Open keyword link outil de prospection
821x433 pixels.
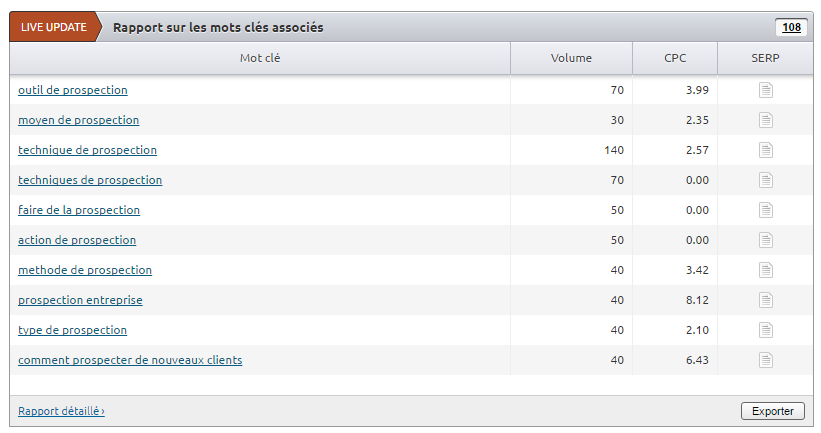(73, 90)
